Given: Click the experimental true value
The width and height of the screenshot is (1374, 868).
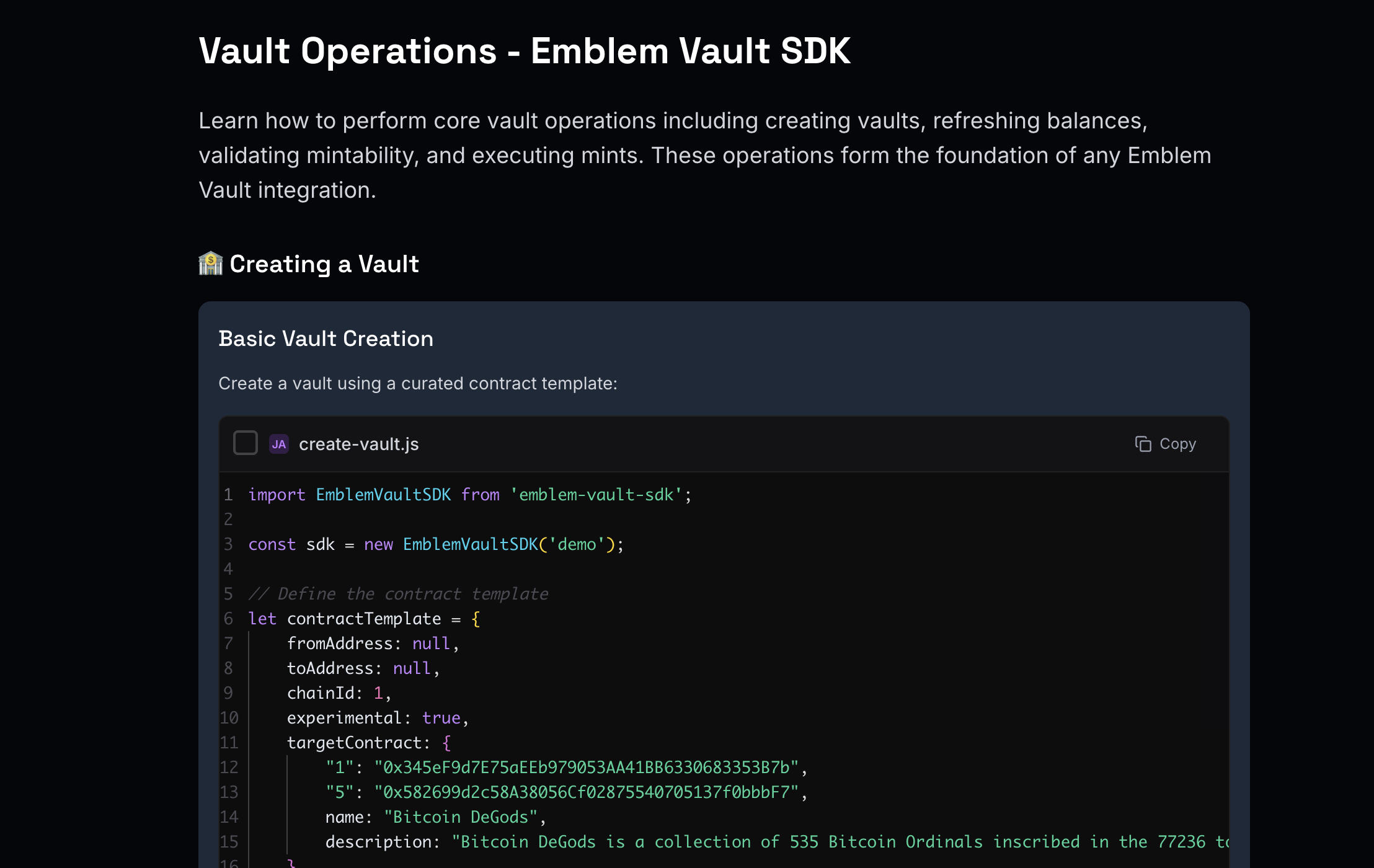Looking at the screenshot, I should [441, 718].
